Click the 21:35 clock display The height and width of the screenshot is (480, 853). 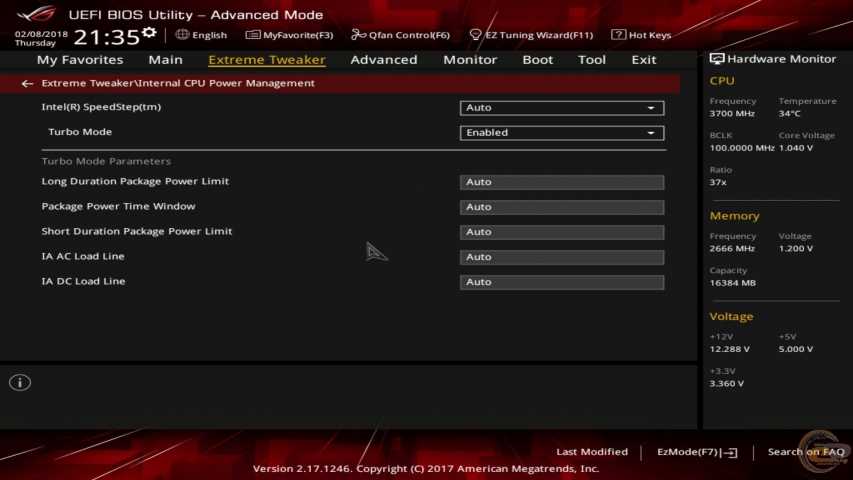coord(107,37)
